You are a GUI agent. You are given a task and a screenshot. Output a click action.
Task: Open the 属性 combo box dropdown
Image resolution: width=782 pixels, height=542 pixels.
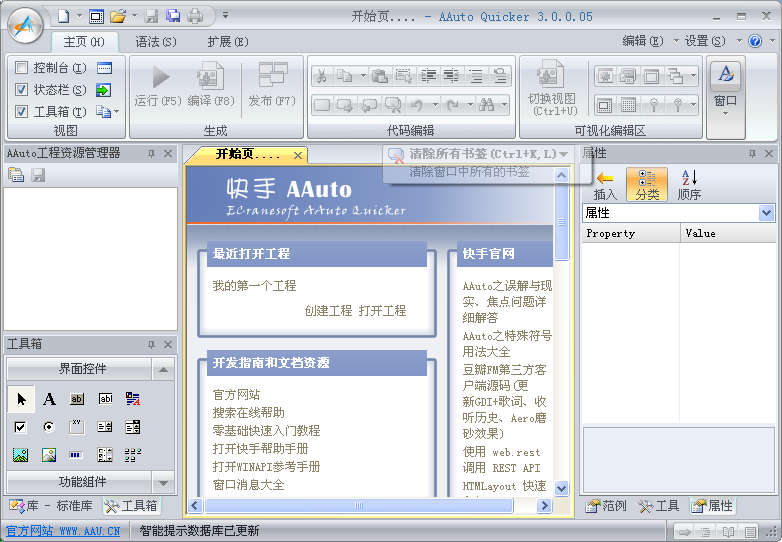point(767,213)
